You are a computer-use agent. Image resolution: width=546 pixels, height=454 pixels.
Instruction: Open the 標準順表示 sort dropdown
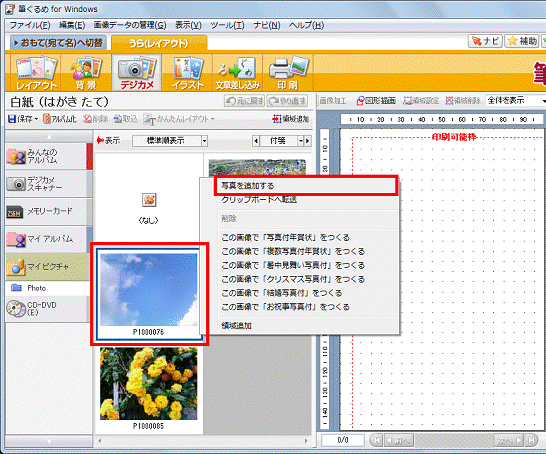coord(170,141)
